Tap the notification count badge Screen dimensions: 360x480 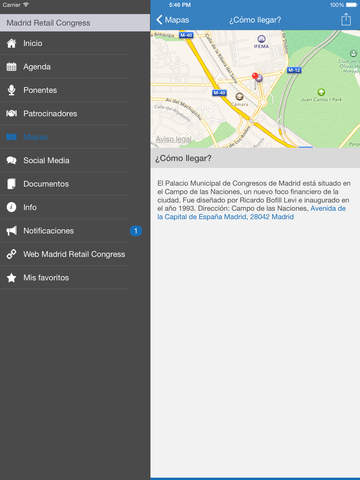pyautogui.click(x=136, y=231)
